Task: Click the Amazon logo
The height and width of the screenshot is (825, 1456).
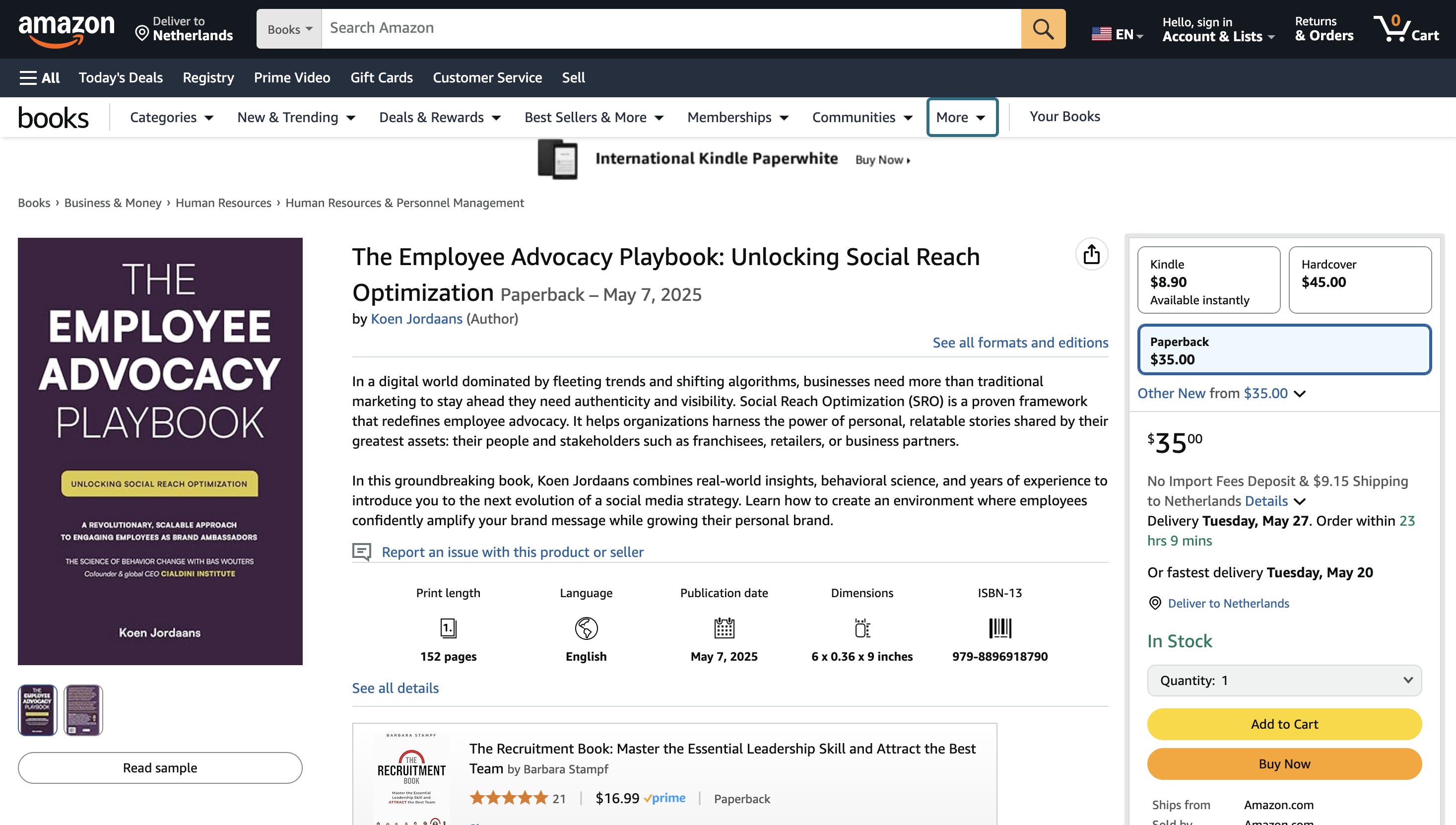Action: pos(66,29)
